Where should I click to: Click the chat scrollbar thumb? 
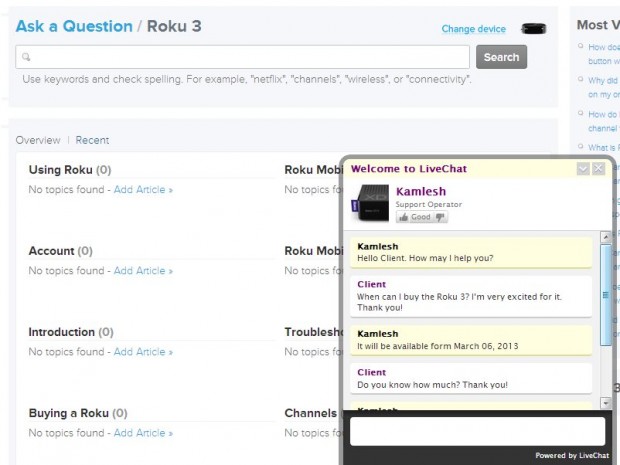605,295
